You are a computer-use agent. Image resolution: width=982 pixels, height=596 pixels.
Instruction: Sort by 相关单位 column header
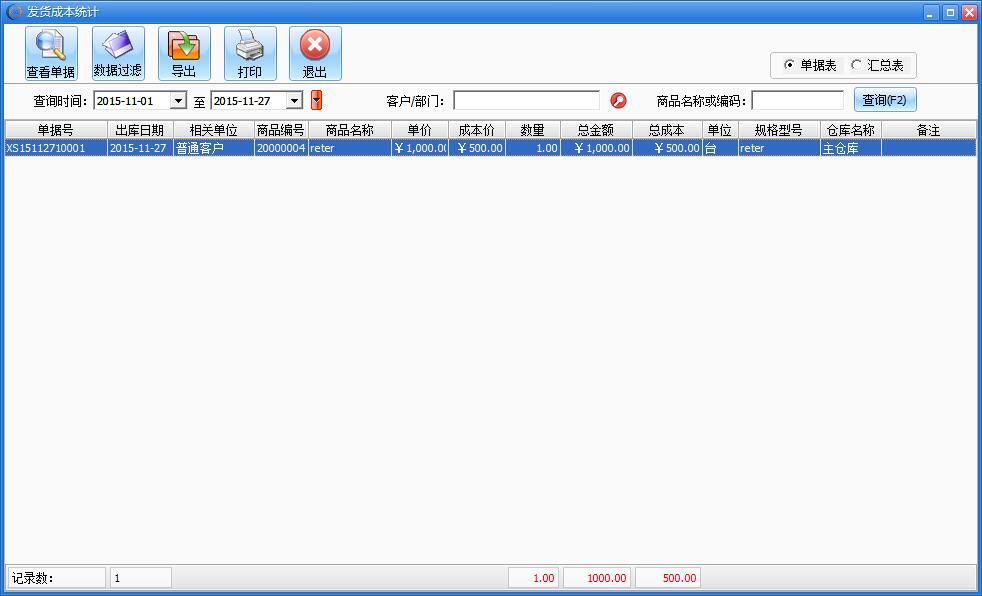214,130
